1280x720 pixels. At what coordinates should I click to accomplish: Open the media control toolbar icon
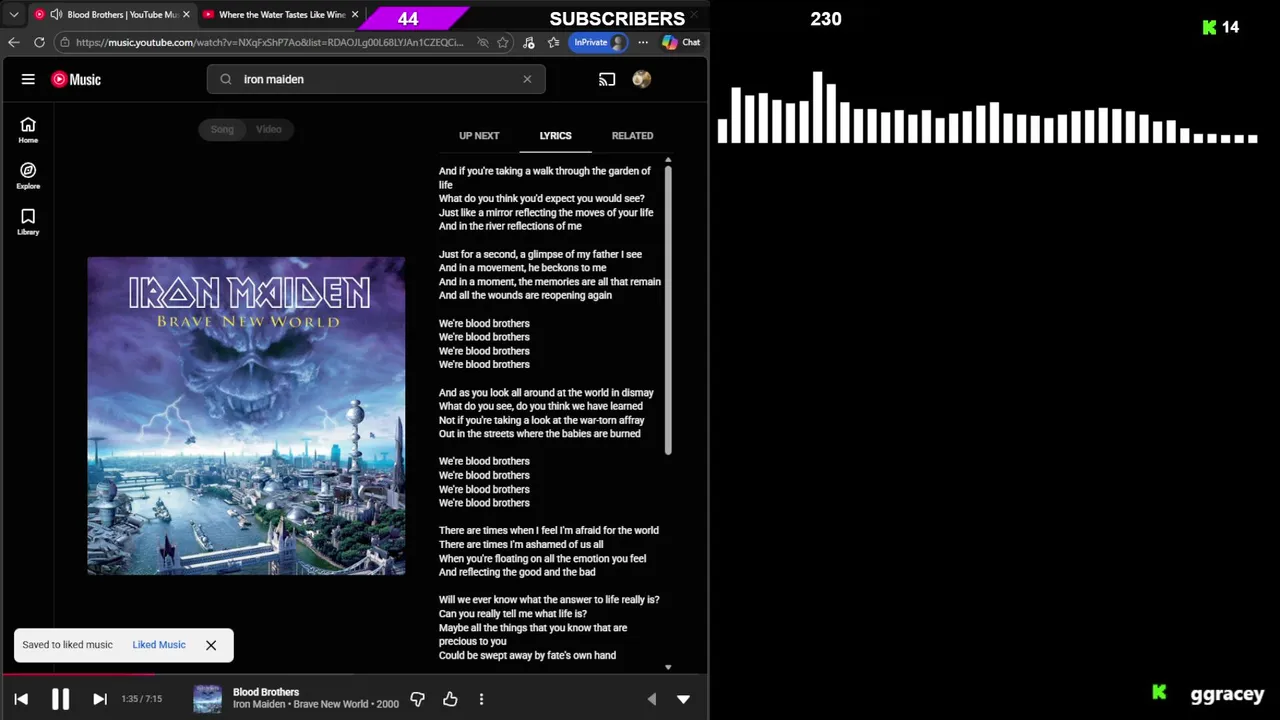(x=528, y=42)
